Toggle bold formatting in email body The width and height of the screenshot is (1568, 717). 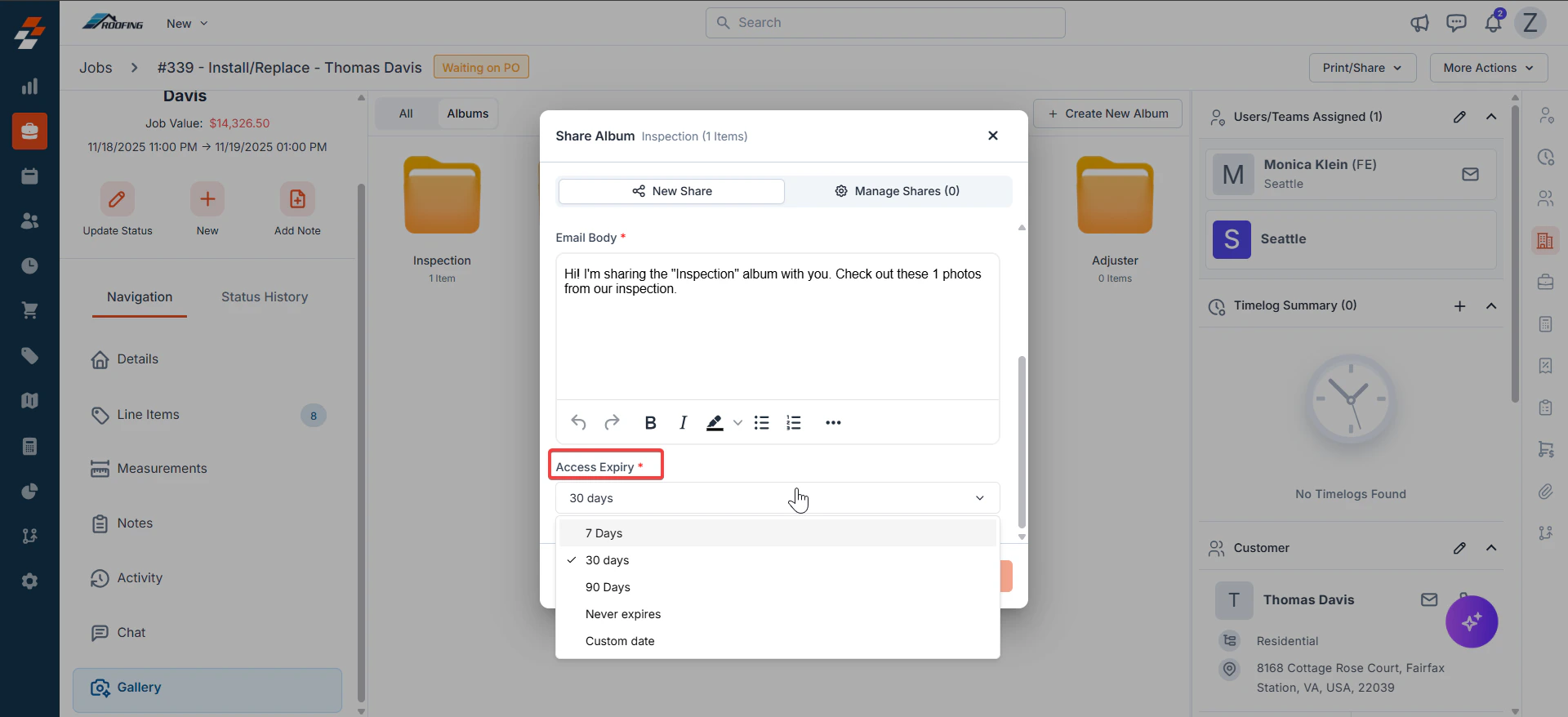[650, 422]
